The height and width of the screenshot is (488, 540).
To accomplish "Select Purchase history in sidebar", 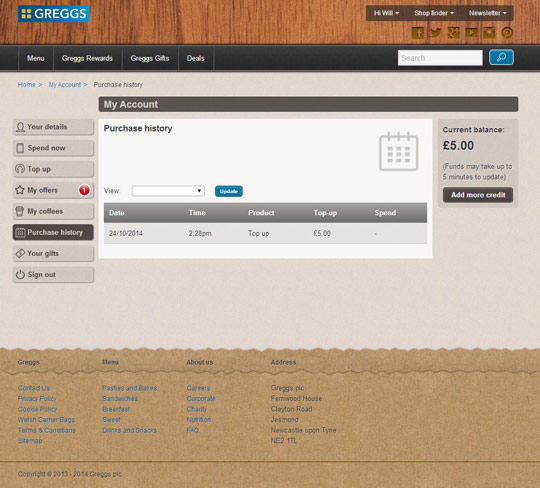I will [x=53, y=232].
